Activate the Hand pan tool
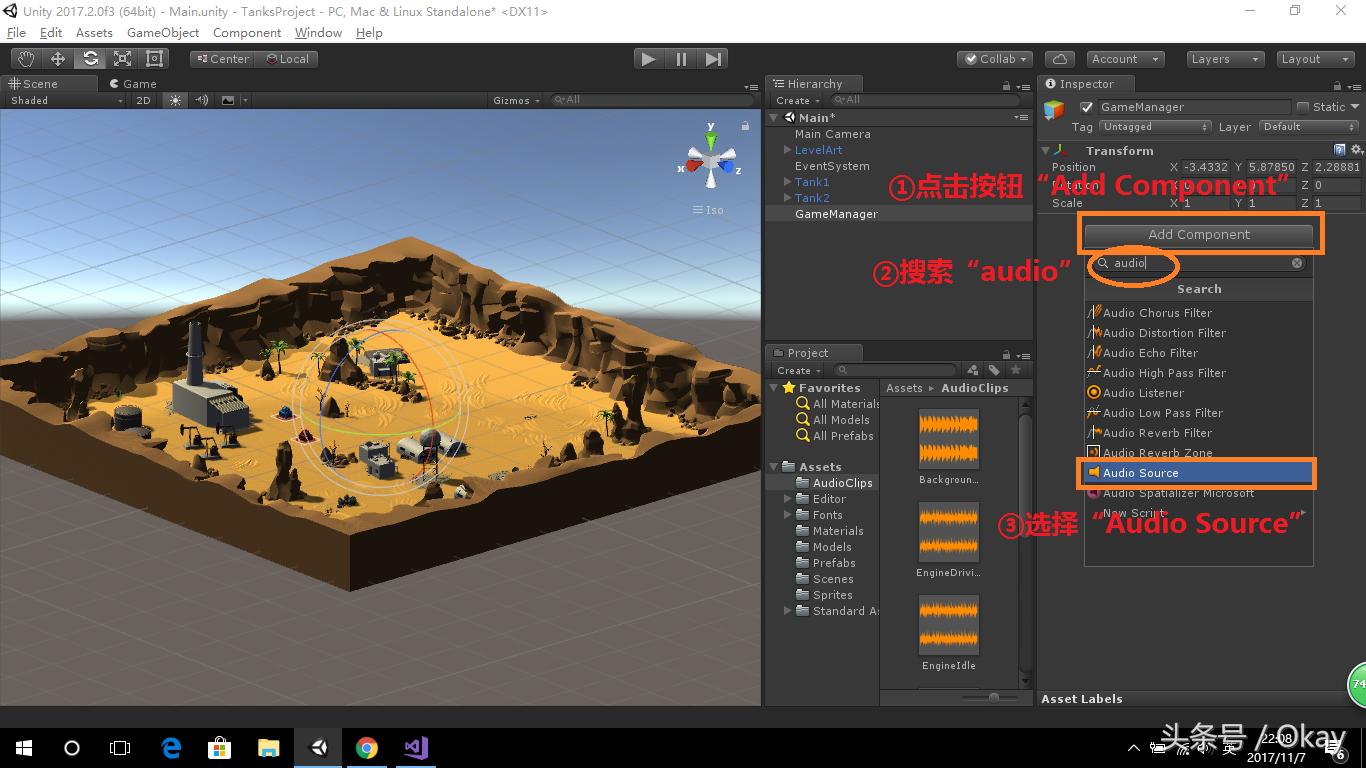1366x768 pixels. point(26,57)
